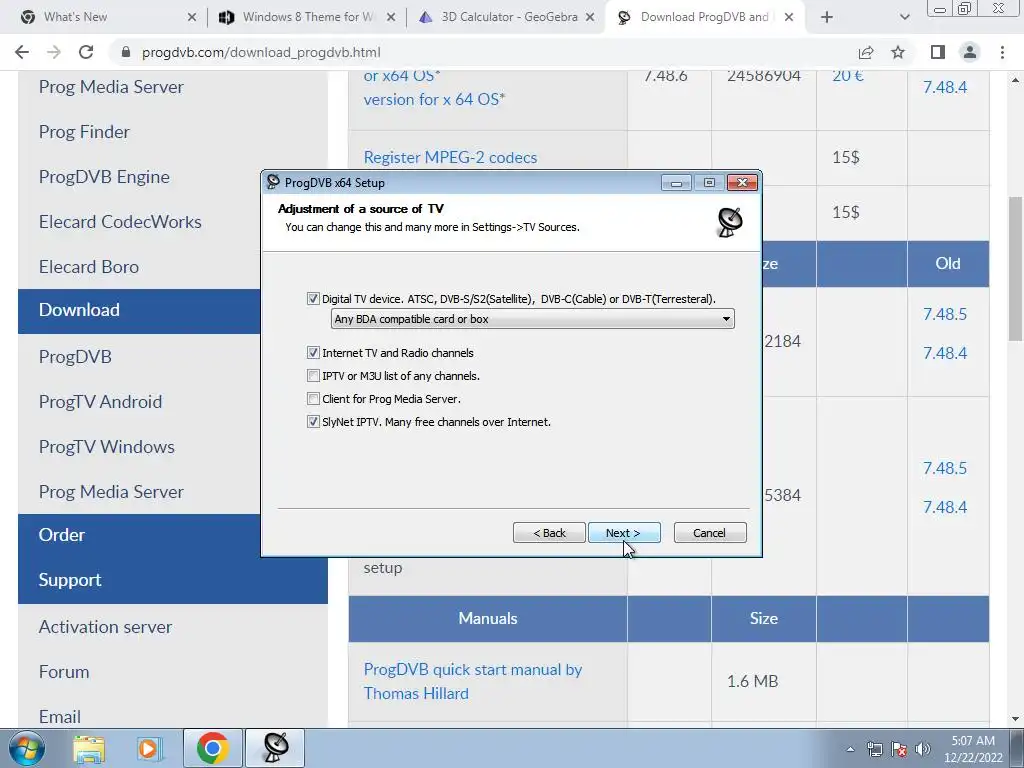
Task: Click the Next button in setup
Action: (624, 533)
